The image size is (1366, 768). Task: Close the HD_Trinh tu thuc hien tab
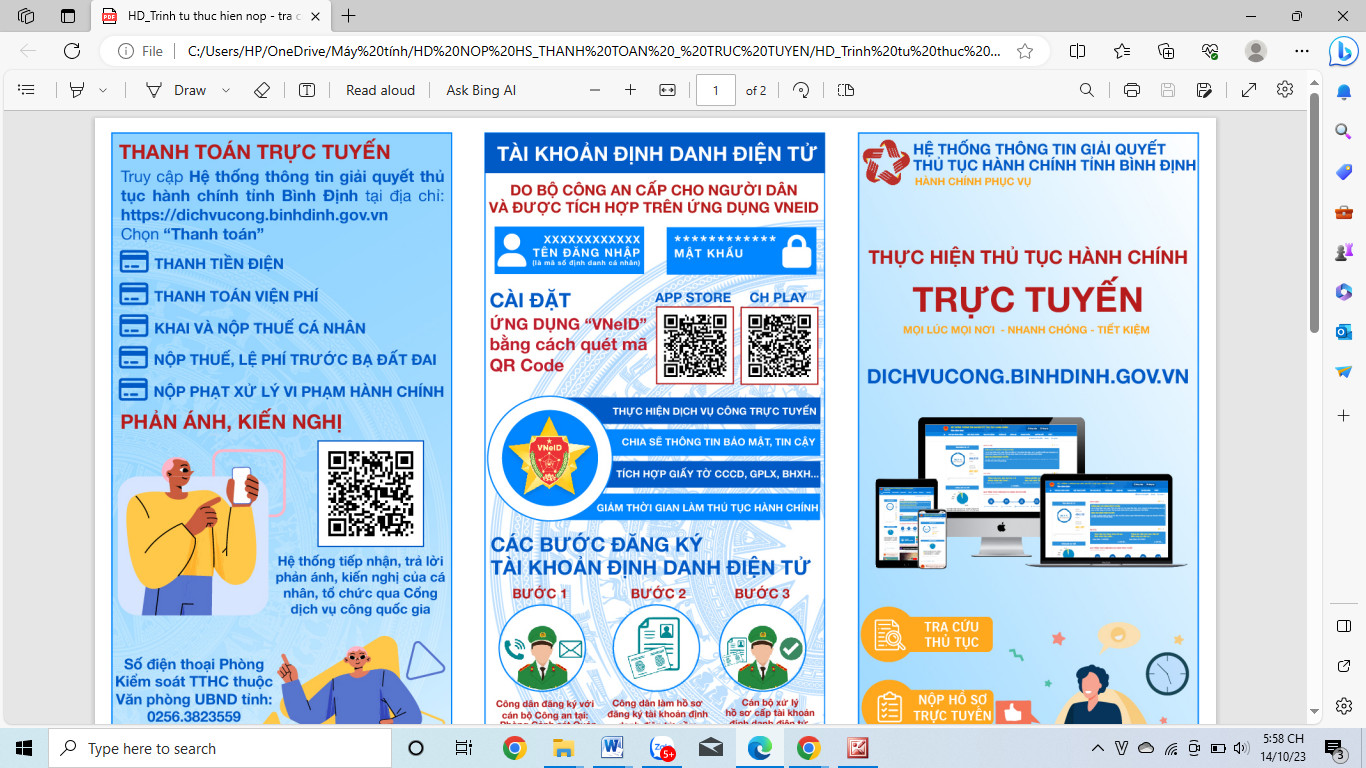tap(317, 16)
